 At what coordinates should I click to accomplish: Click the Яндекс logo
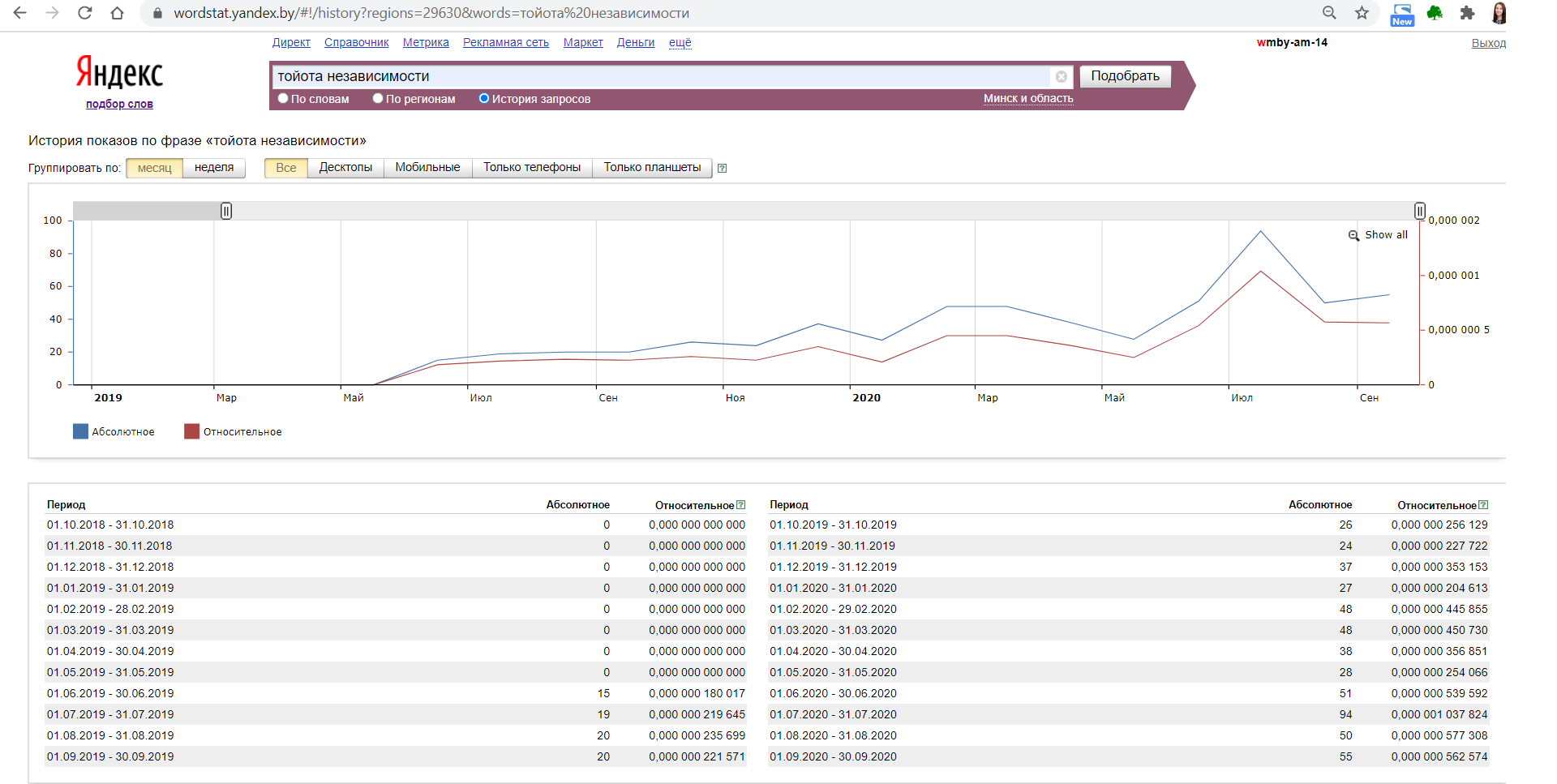coord(119,72)
